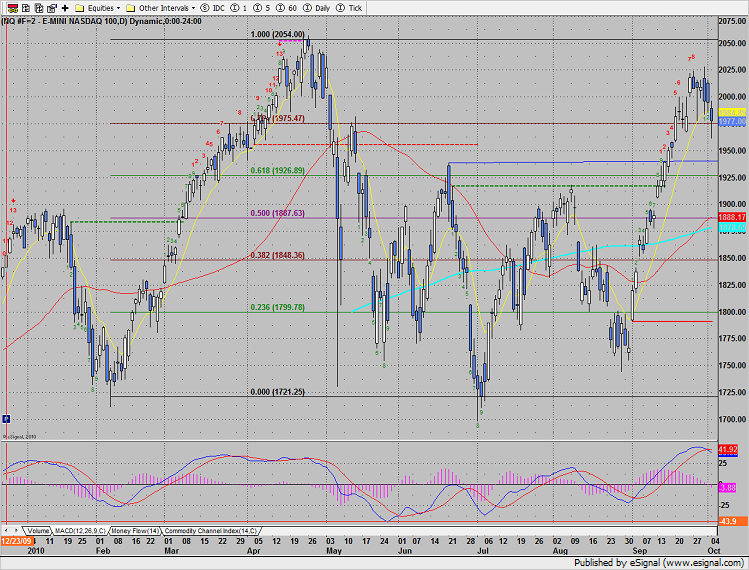Click the 1.000 (2054.00) Fibonacci label
The height and width of the screenshot is (570, 749).
coord(278,34)
